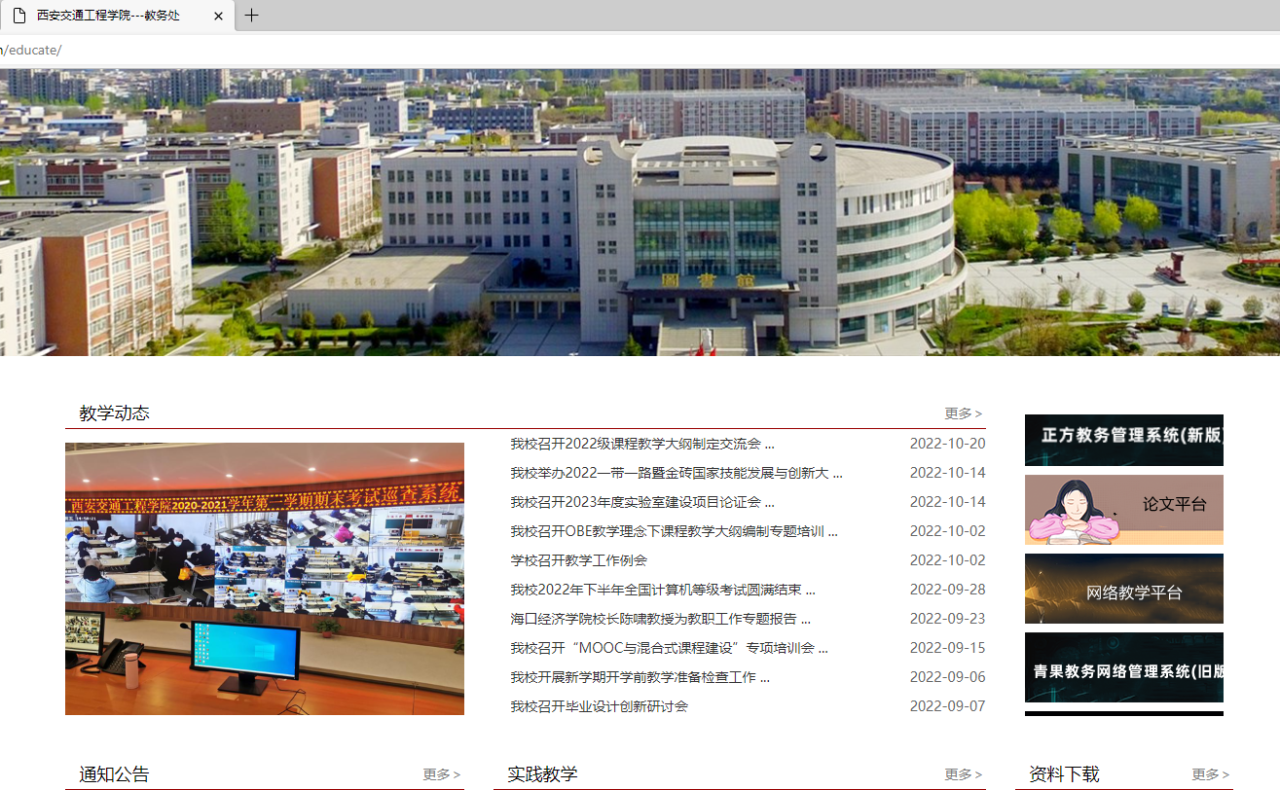This screenshot has height=790, width=1280.
Task: Expand 更多 next to 资料下载
Action: [x=1209, y=775]
